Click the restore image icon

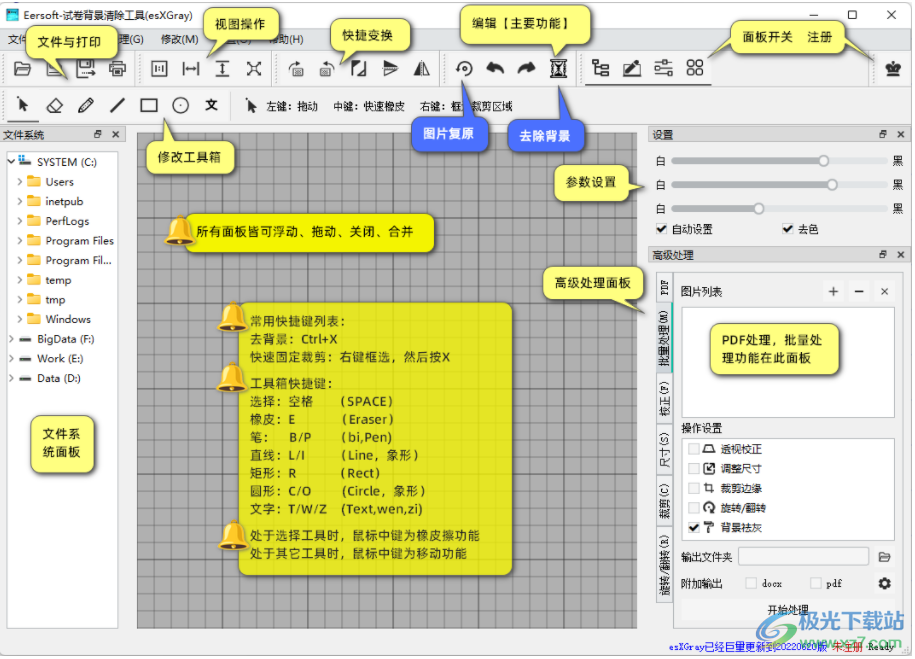click(x=465, y=69)
